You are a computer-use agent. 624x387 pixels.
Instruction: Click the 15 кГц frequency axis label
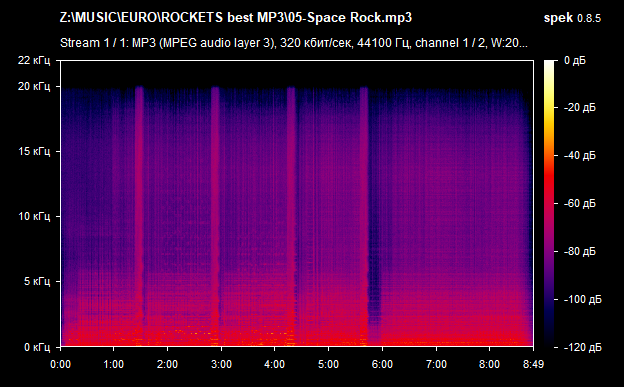pos(34,151)
